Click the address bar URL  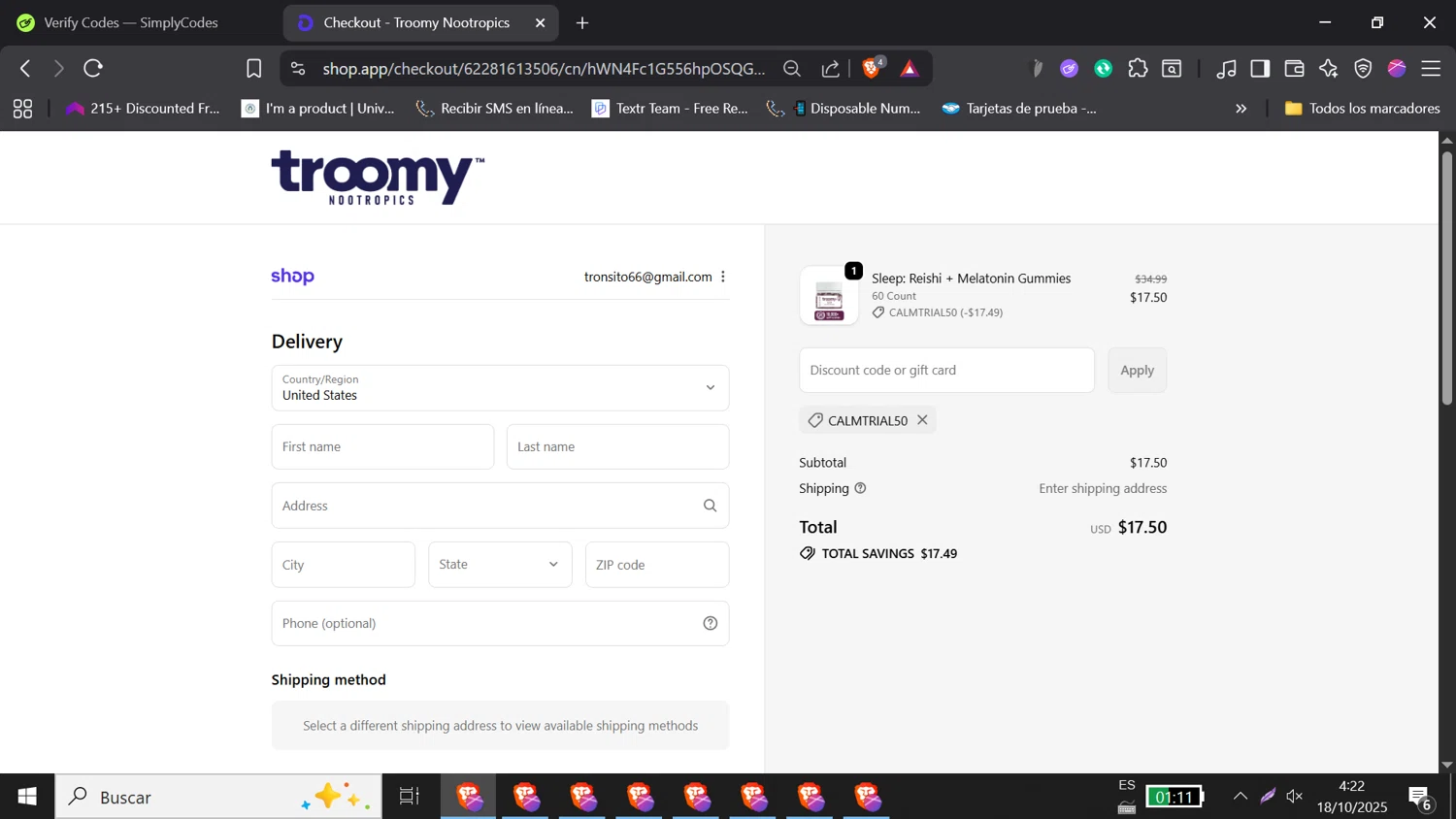tap(544, 69)
